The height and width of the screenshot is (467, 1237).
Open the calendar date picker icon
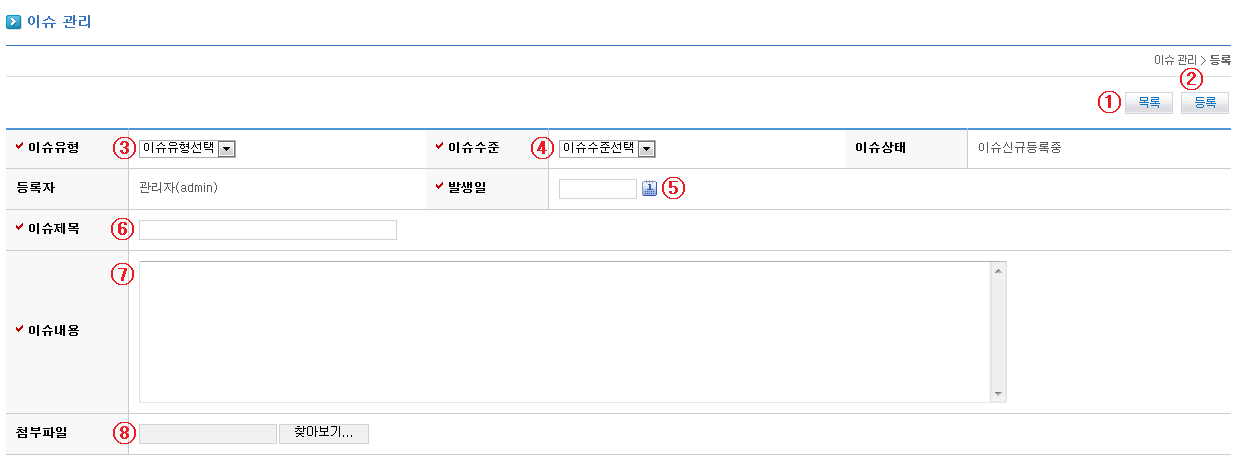(x=649, y=188)
